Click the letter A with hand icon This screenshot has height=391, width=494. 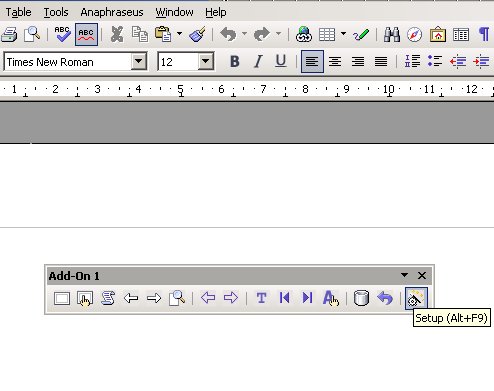coord(331,298)
